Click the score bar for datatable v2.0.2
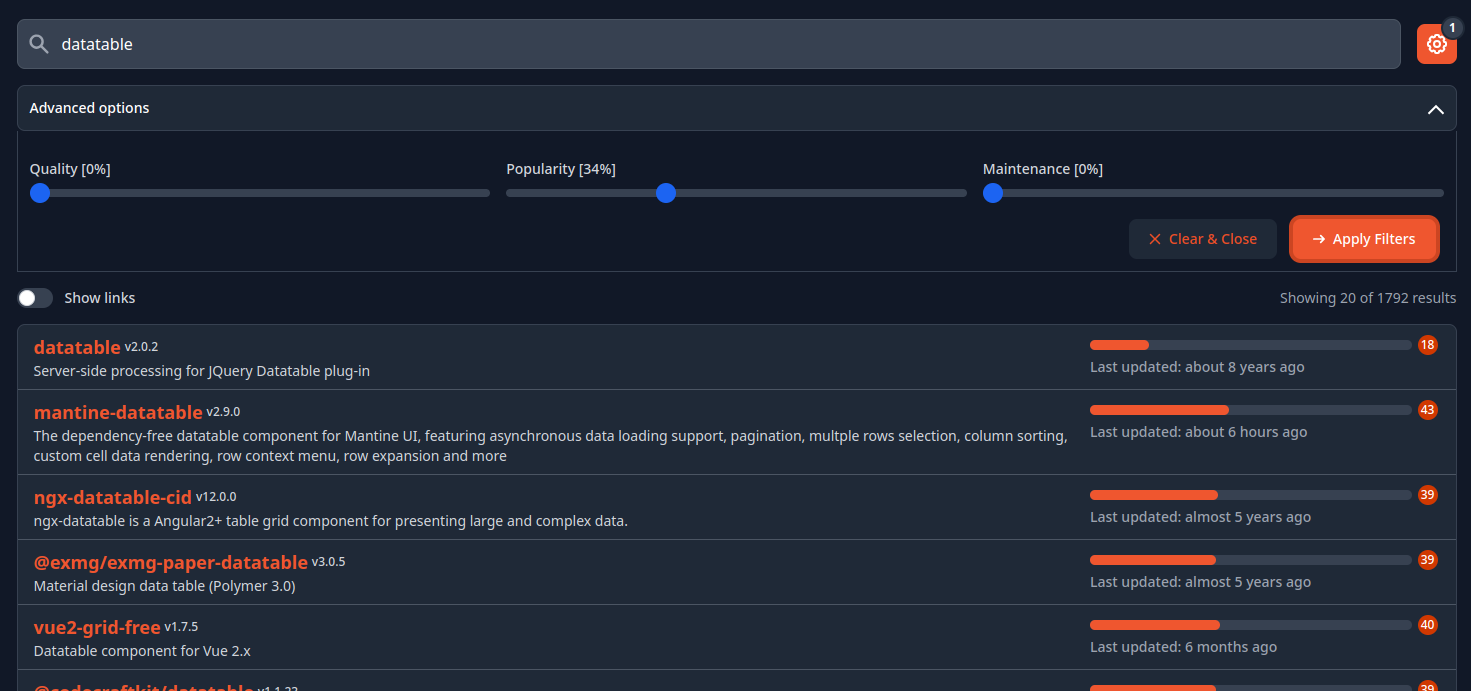1471x691 pixels. 1251,345
